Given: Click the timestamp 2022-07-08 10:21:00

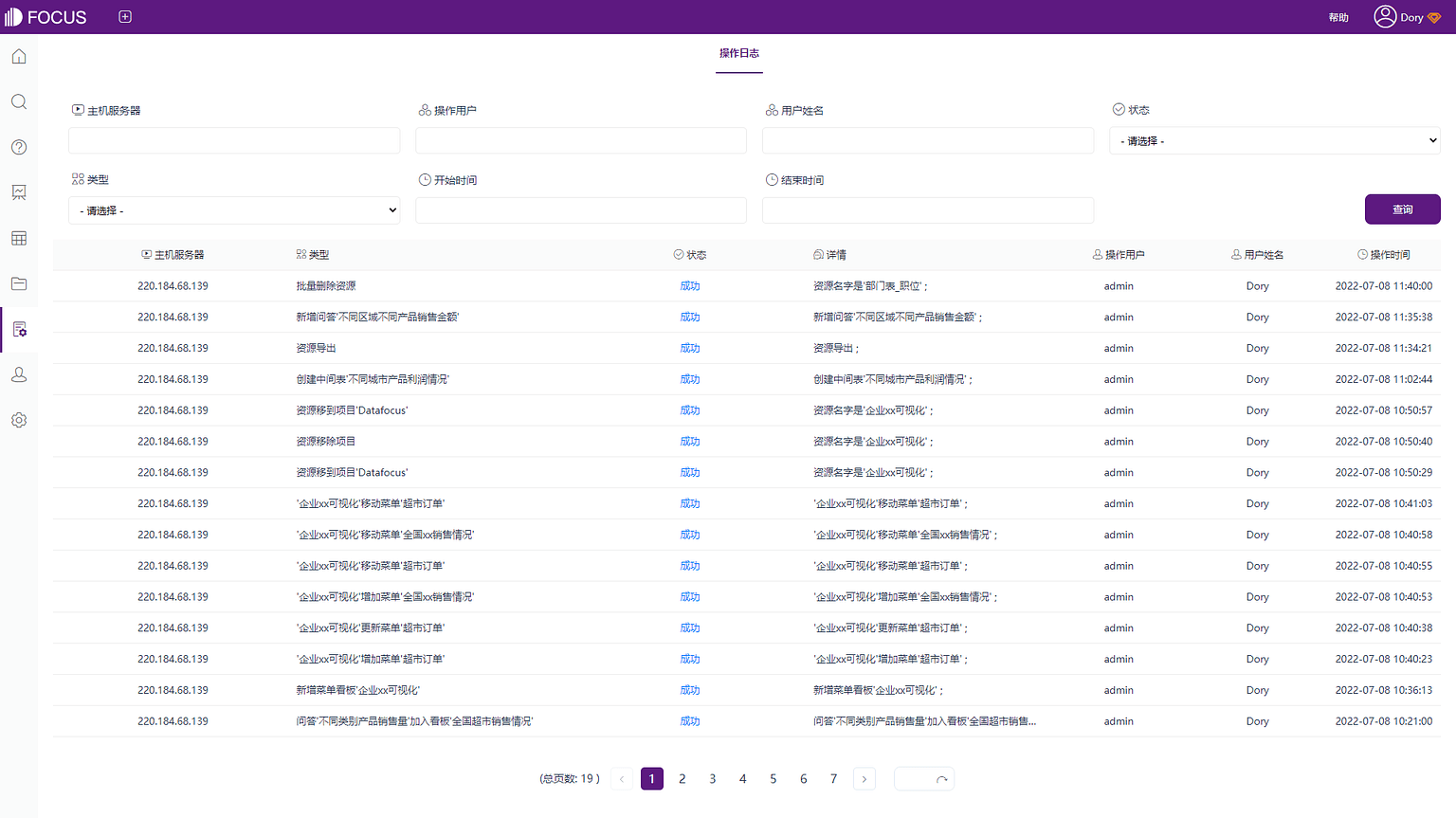Looking at the screenshot, I should [1384, 722].
